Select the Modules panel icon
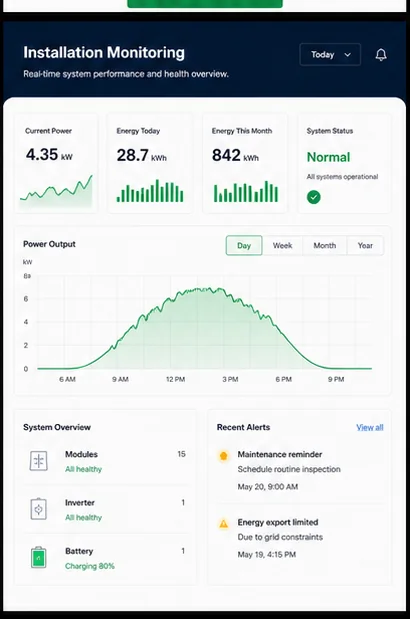 click(39, 461)
